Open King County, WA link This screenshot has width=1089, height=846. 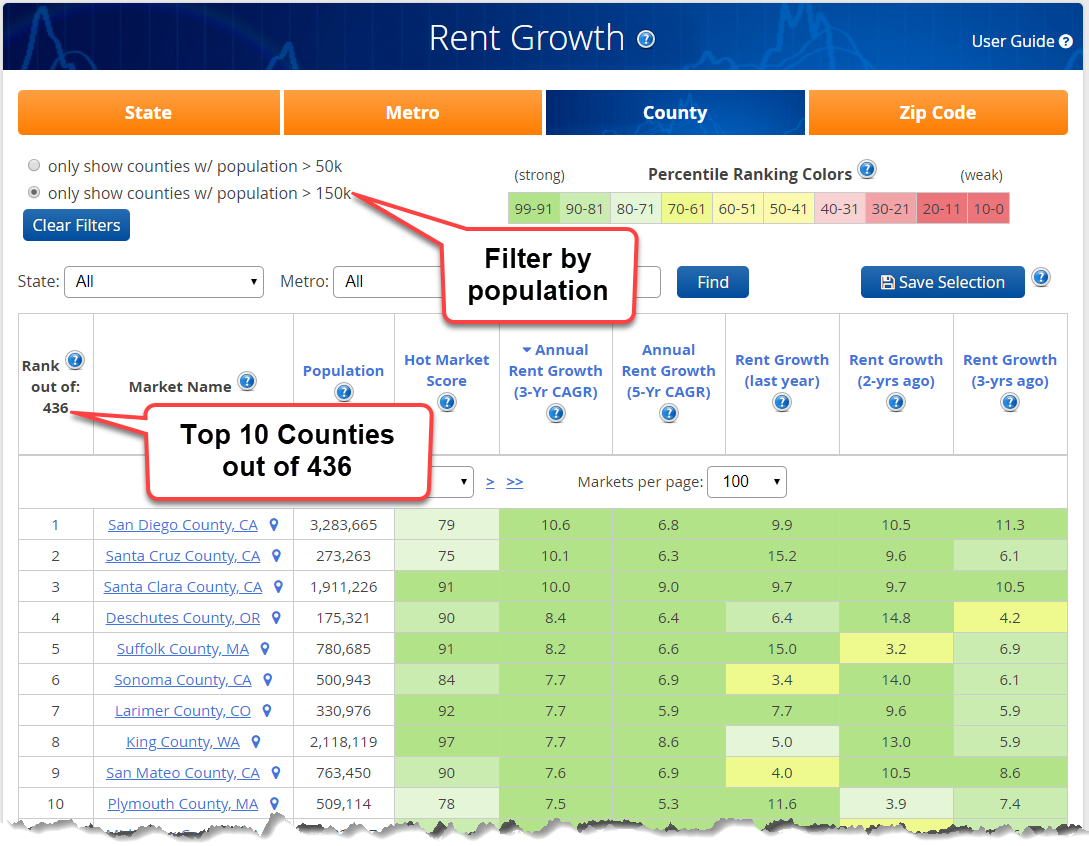[183, 742]
